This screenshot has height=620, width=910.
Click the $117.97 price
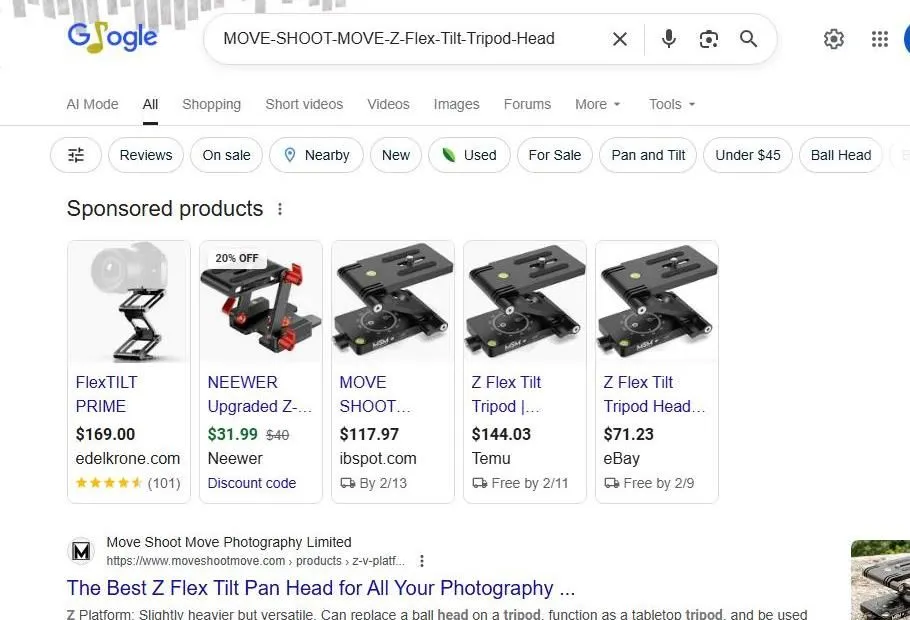pyautogui.click(x=369, y=434)
